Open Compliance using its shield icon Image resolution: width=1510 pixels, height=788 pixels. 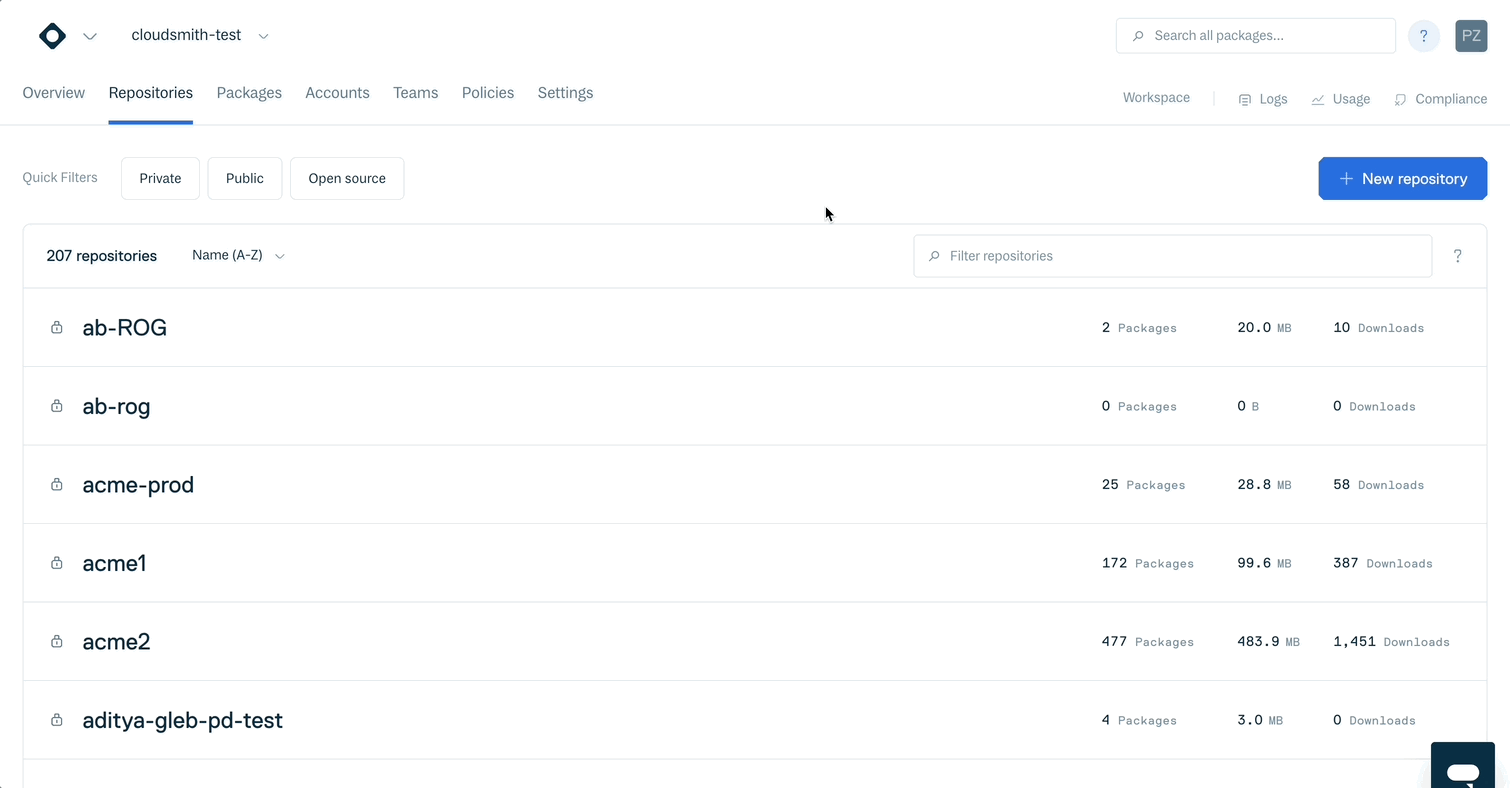pyautogui.click(x=1400, y=99)
